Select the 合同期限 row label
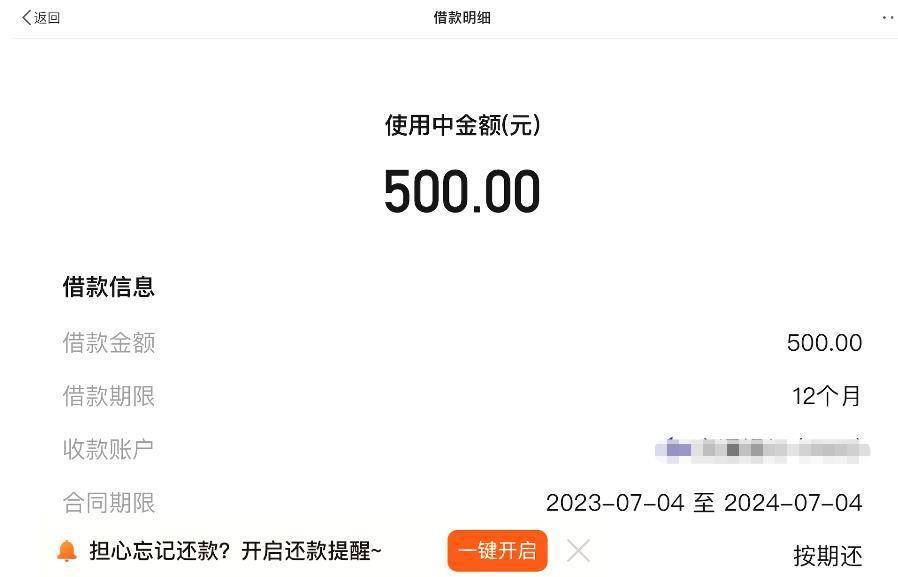The height and width of the screenshot is (577, 898). click(109, 503)
